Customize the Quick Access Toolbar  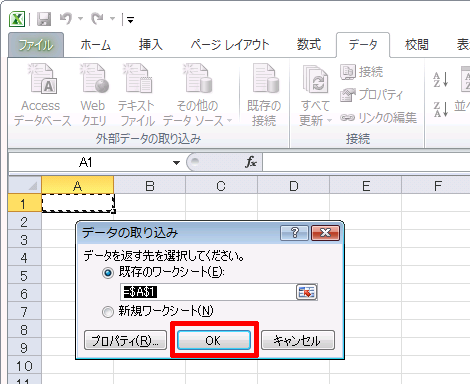click(x=130, y=20)
